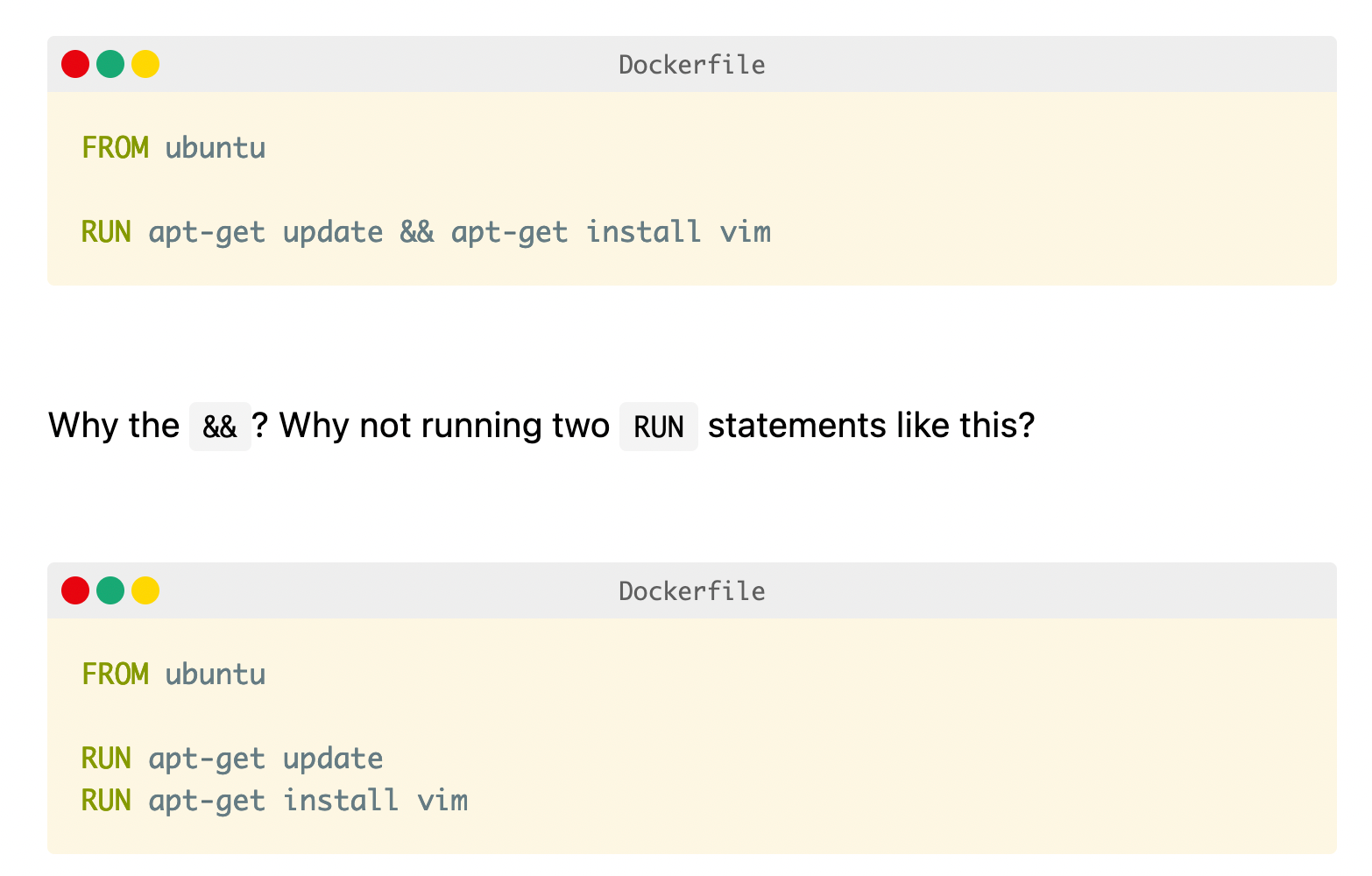
Task: Click the green dot in the first Dockerfile window
Action: pyautogui.click(x=110, y=64)
